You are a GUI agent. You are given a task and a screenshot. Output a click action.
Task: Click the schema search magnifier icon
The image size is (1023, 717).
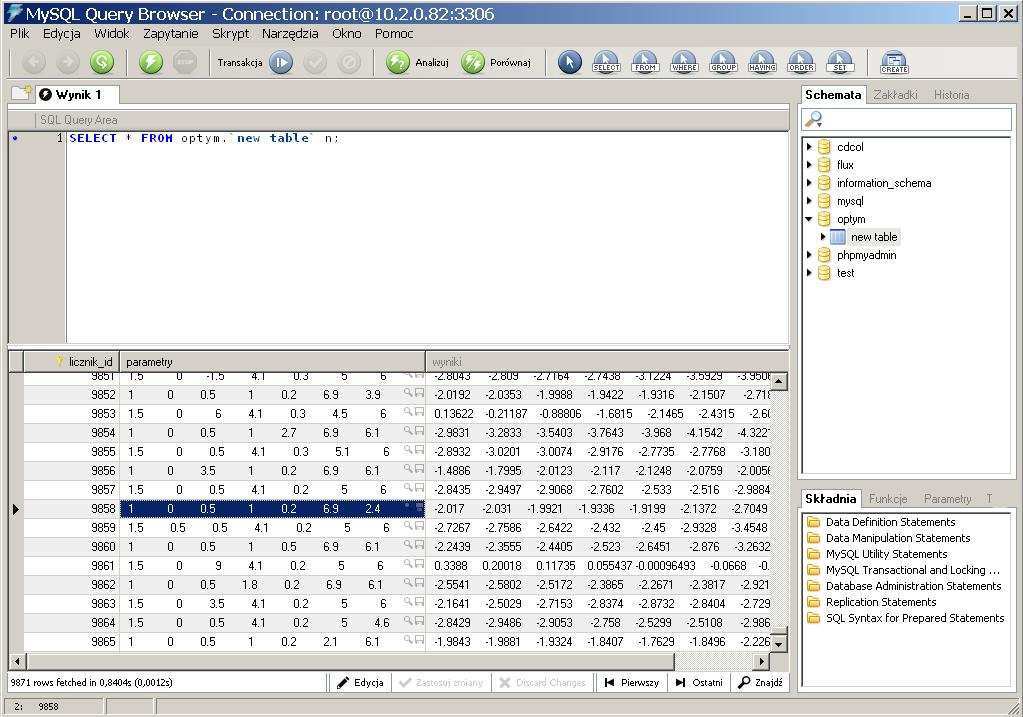(814, 119)
